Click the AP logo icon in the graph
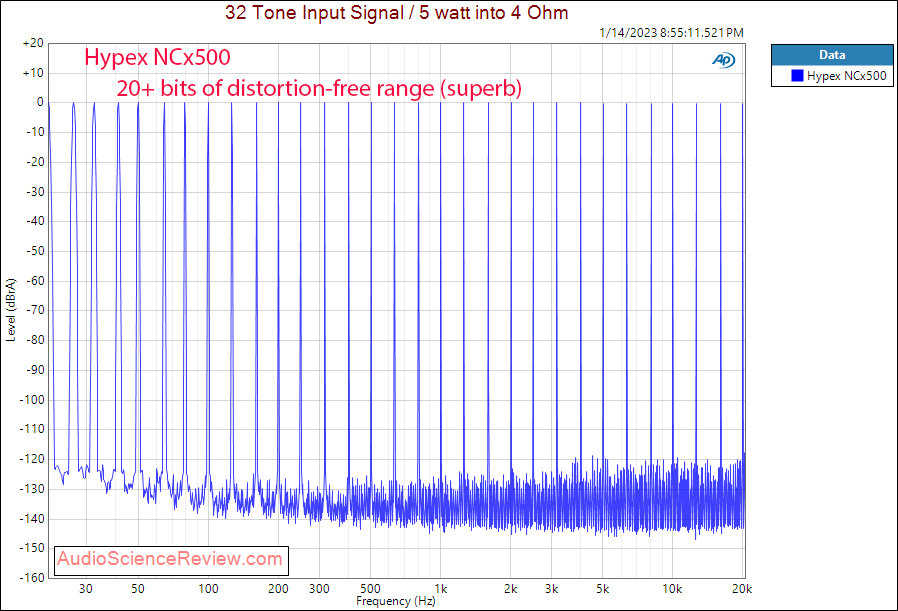The image size is (898, 611). tap(723, 60)
